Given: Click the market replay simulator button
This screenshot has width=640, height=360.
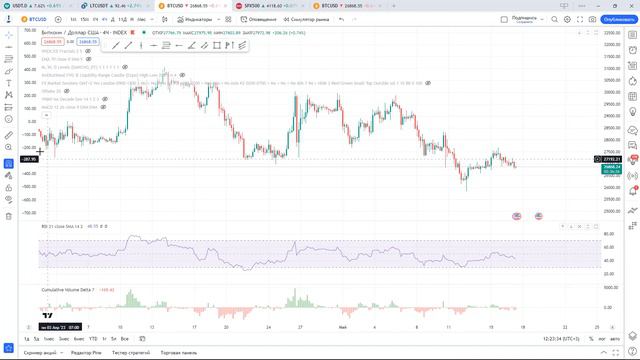Looking at the screenshot, I should coord(306,19).
